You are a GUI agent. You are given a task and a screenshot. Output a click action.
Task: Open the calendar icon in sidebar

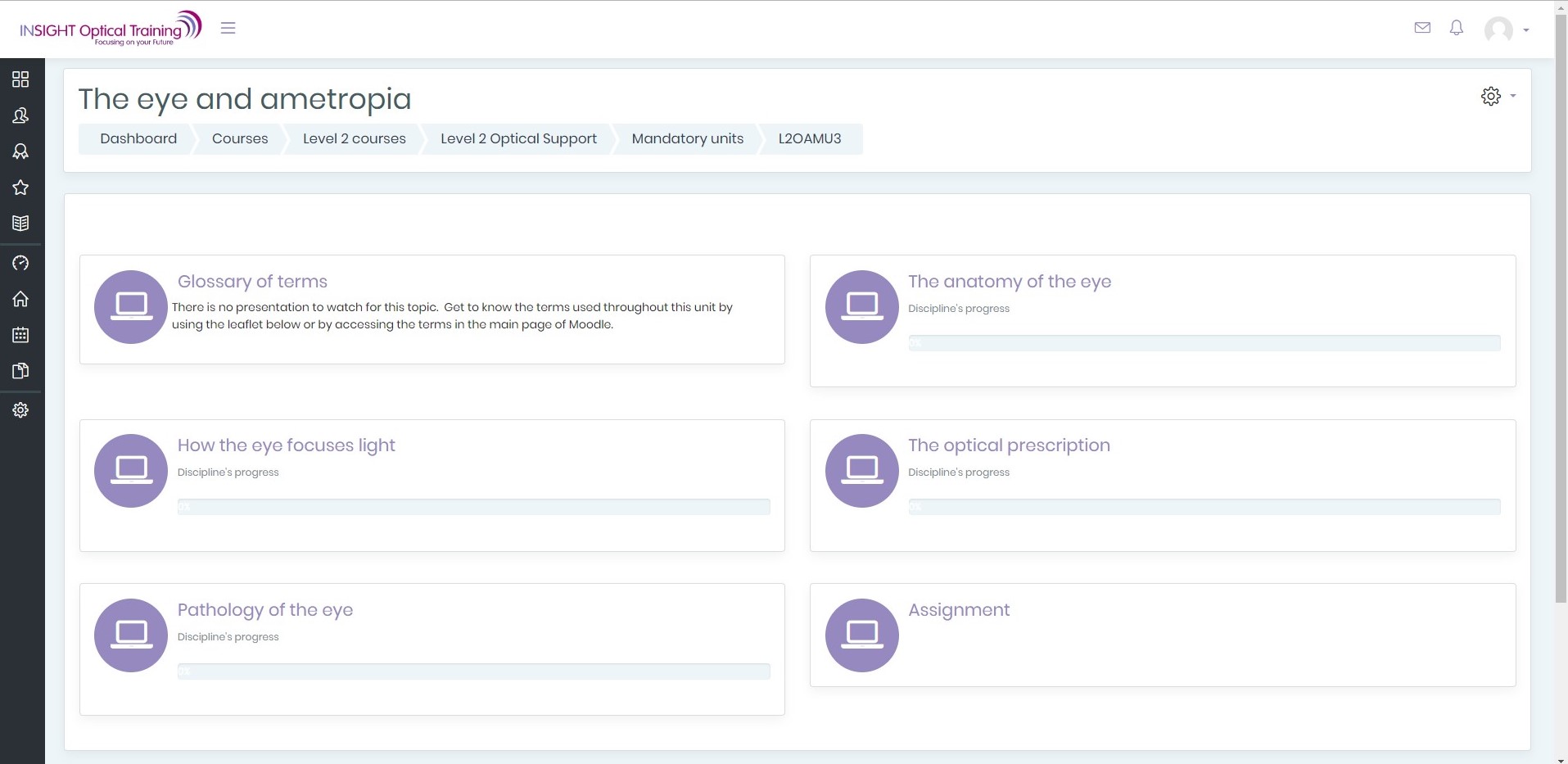coord(20,335)
